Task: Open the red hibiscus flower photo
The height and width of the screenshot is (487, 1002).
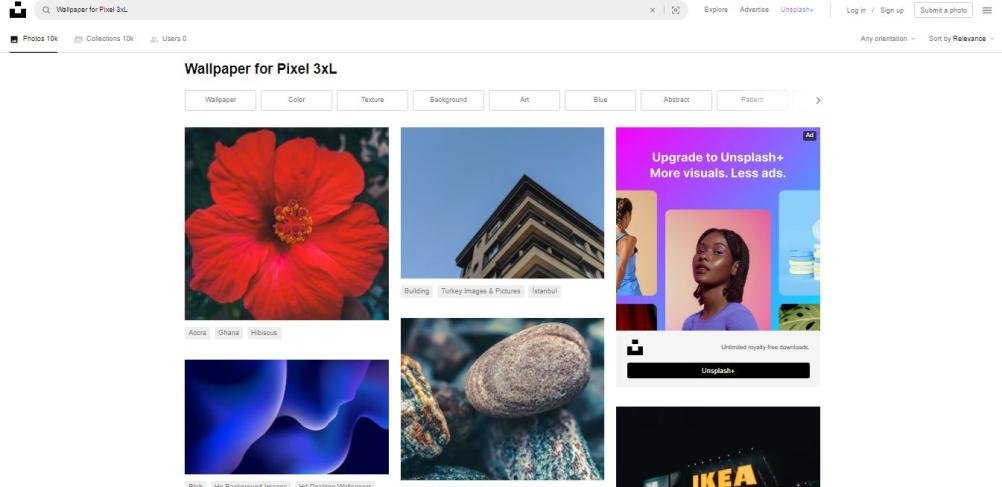Action: 286,224
